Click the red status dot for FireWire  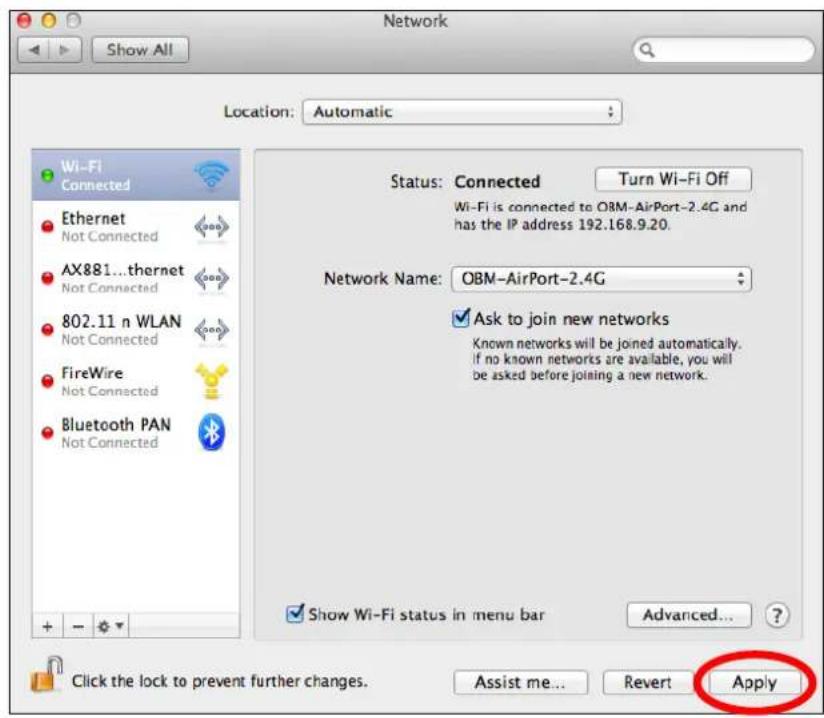(47, 381)
